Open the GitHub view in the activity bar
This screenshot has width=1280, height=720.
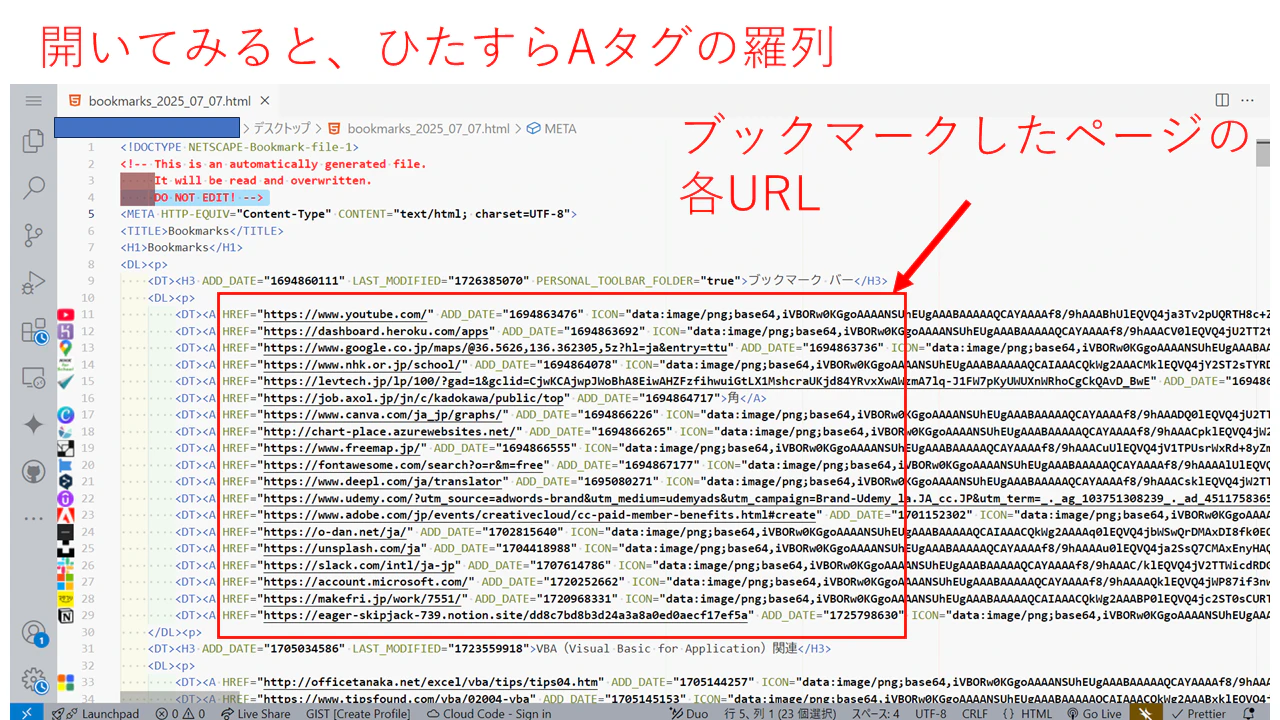(x=33, y=471)
